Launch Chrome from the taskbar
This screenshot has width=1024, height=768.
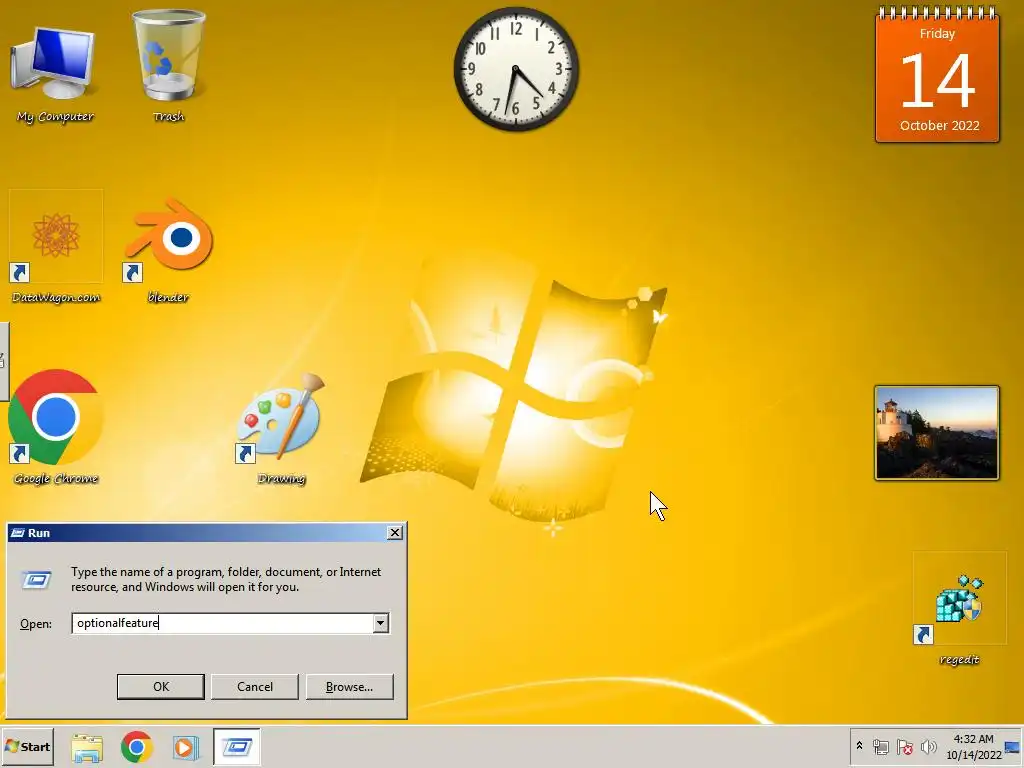[x=136, y=747]
